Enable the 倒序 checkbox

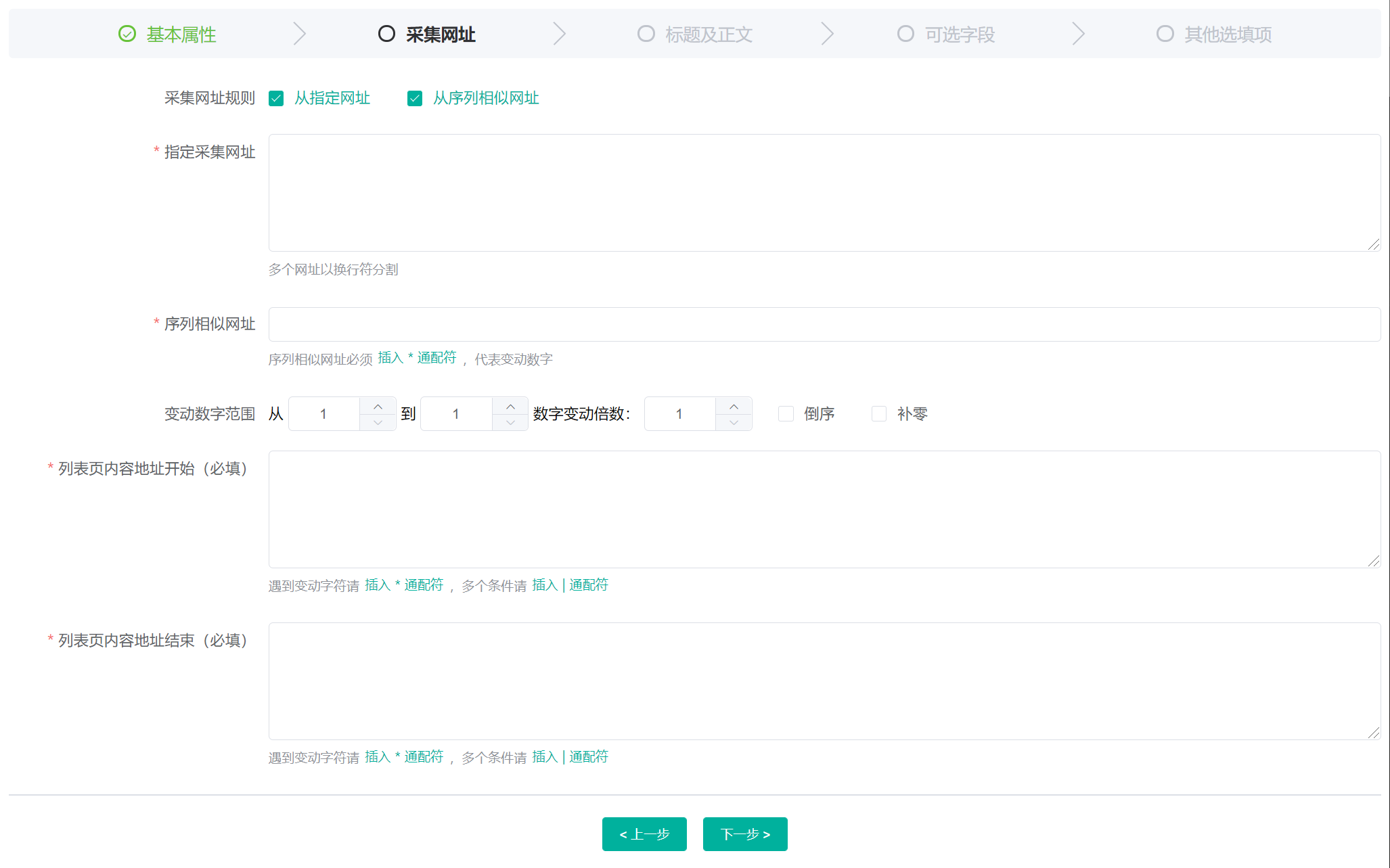[x=786, y=413]
